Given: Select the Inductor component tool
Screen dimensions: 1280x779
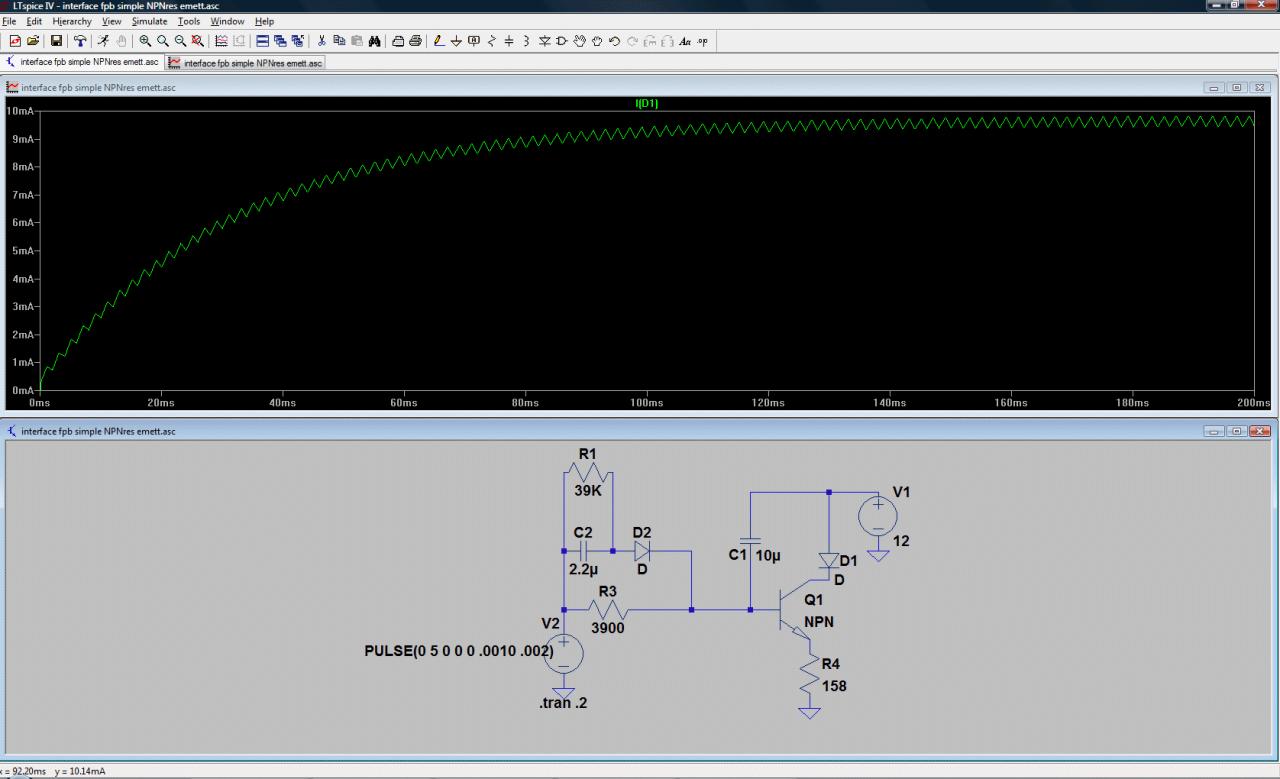Looking at the screenshot, I should (526, 41).
